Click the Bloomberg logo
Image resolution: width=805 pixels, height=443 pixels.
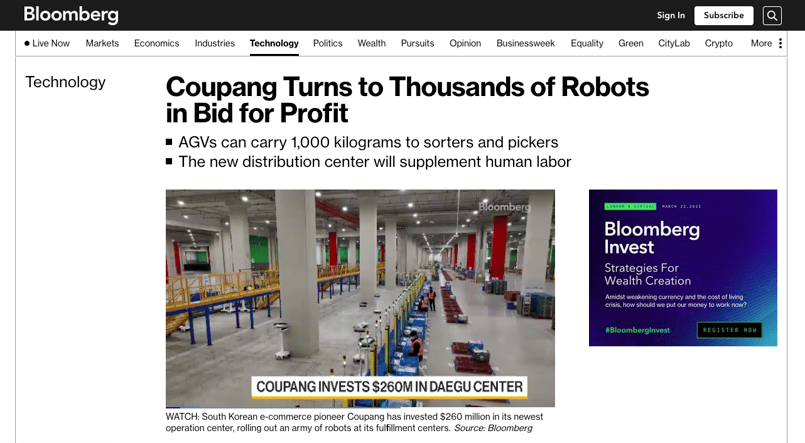(x=71, y=14)
